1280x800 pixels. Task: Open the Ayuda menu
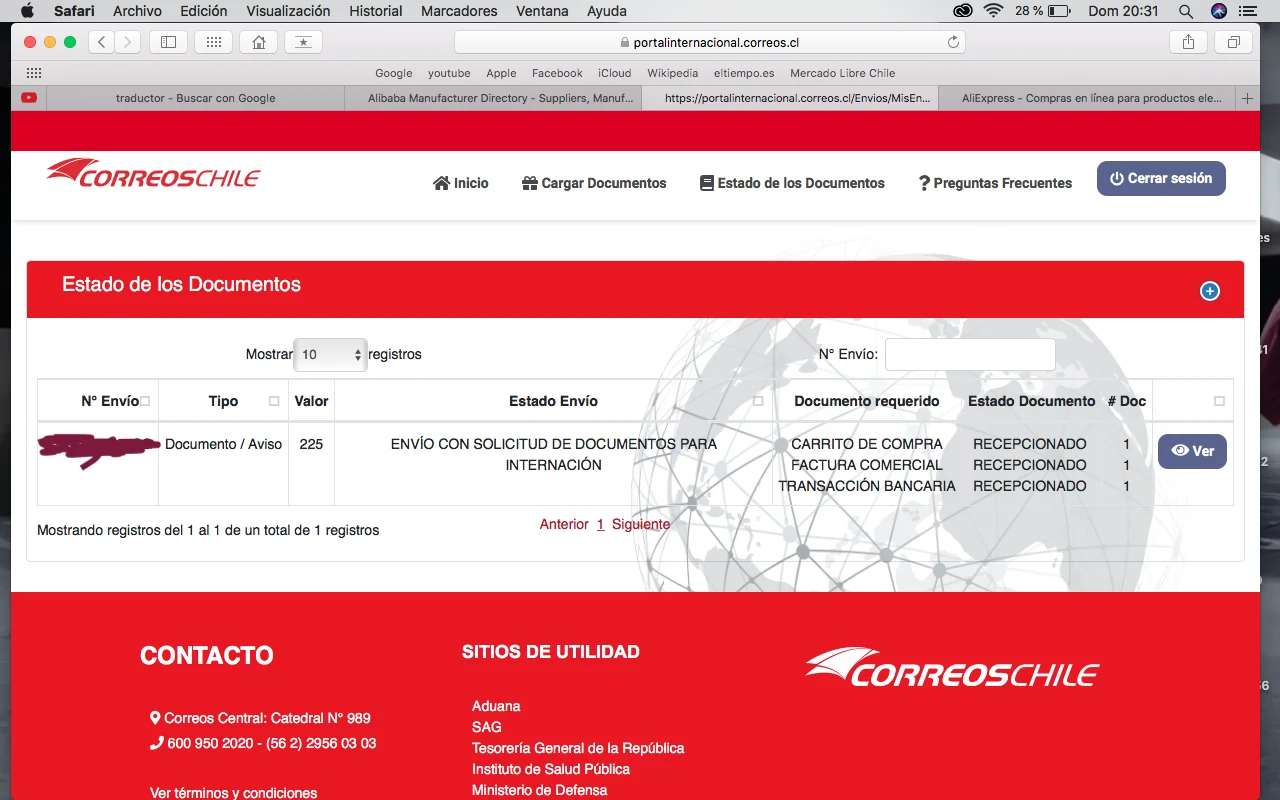(x=607, y=11)
